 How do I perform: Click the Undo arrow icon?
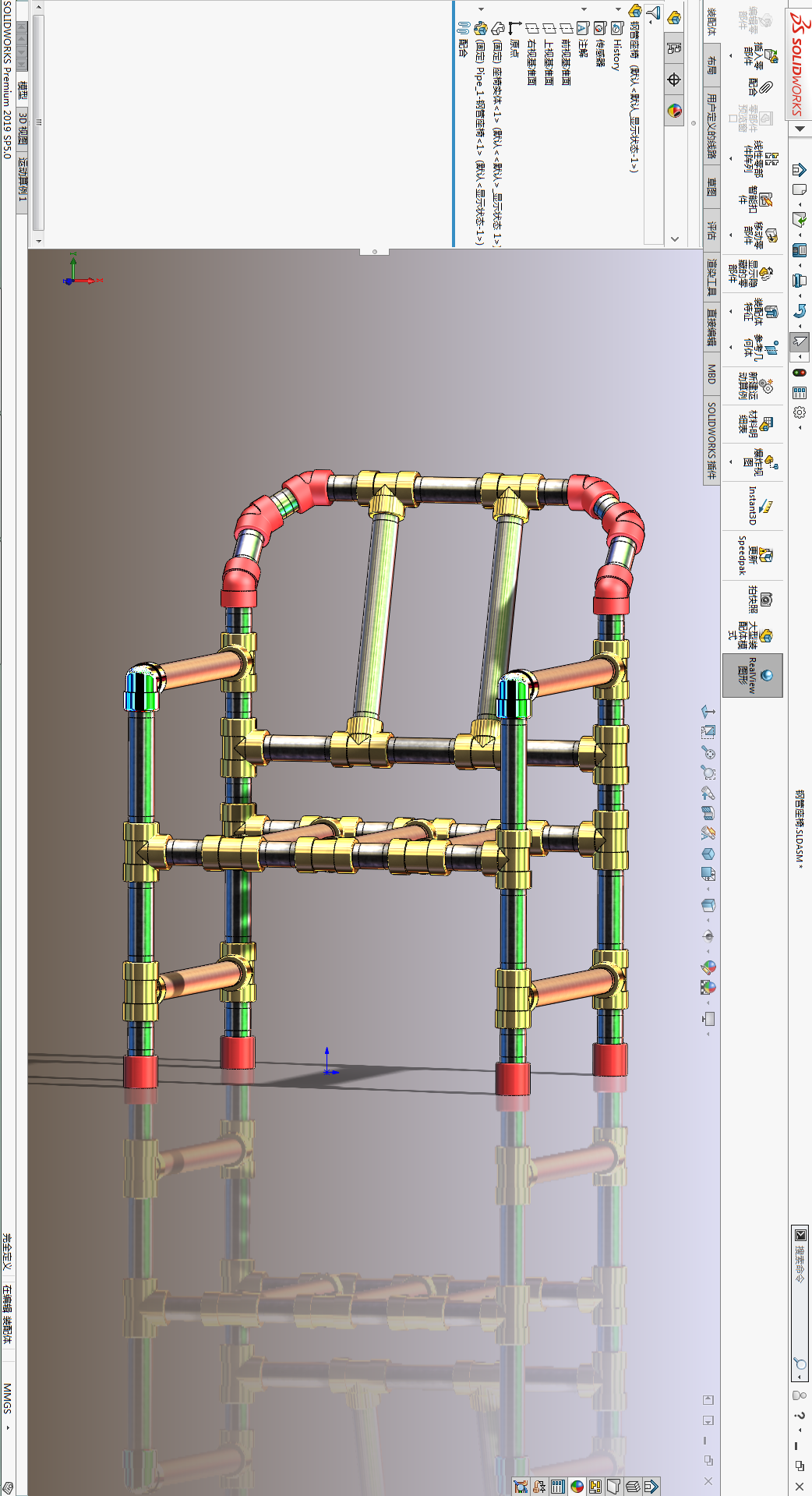click(800, 310)
